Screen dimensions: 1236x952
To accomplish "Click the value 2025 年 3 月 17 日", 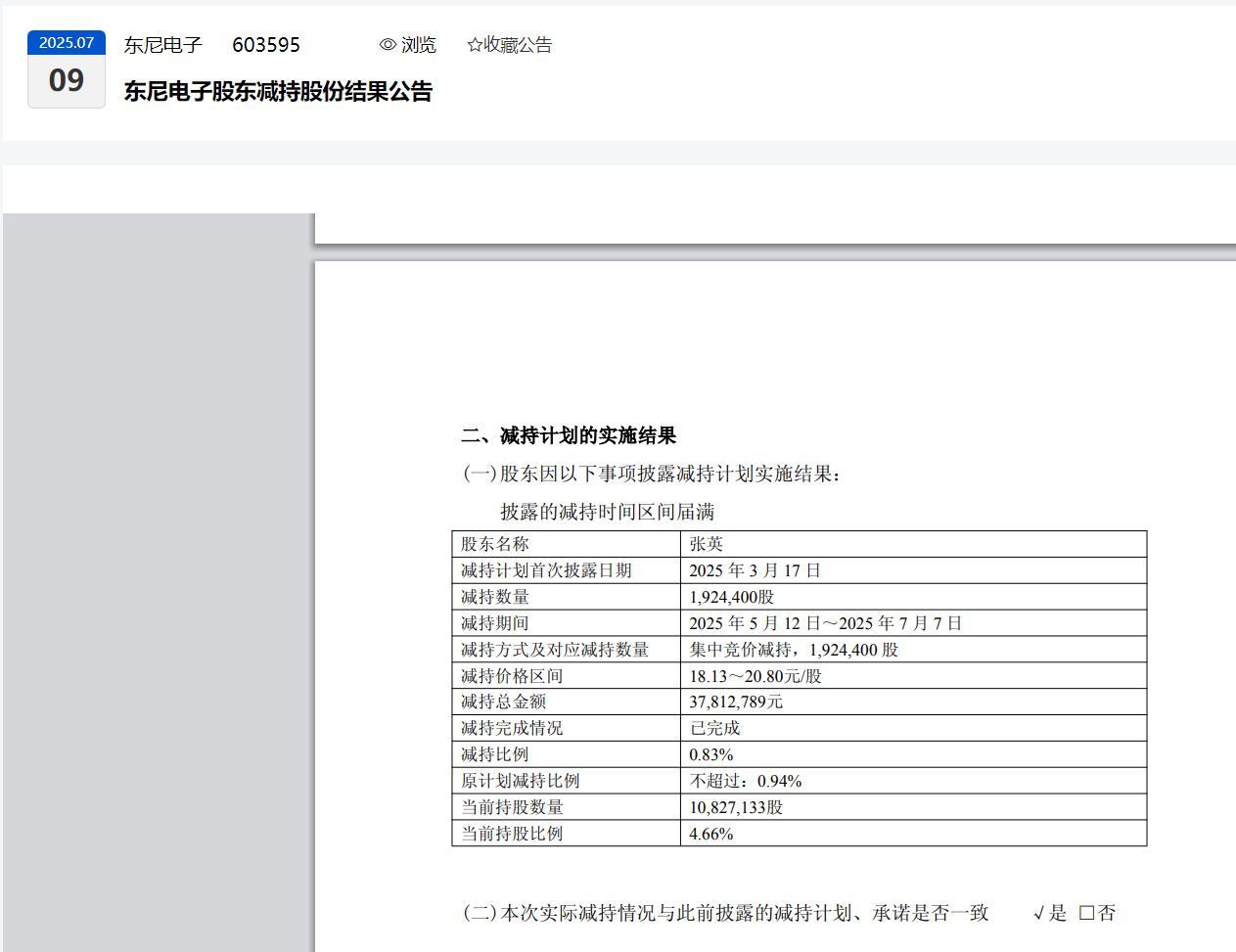I will (755, 570).
